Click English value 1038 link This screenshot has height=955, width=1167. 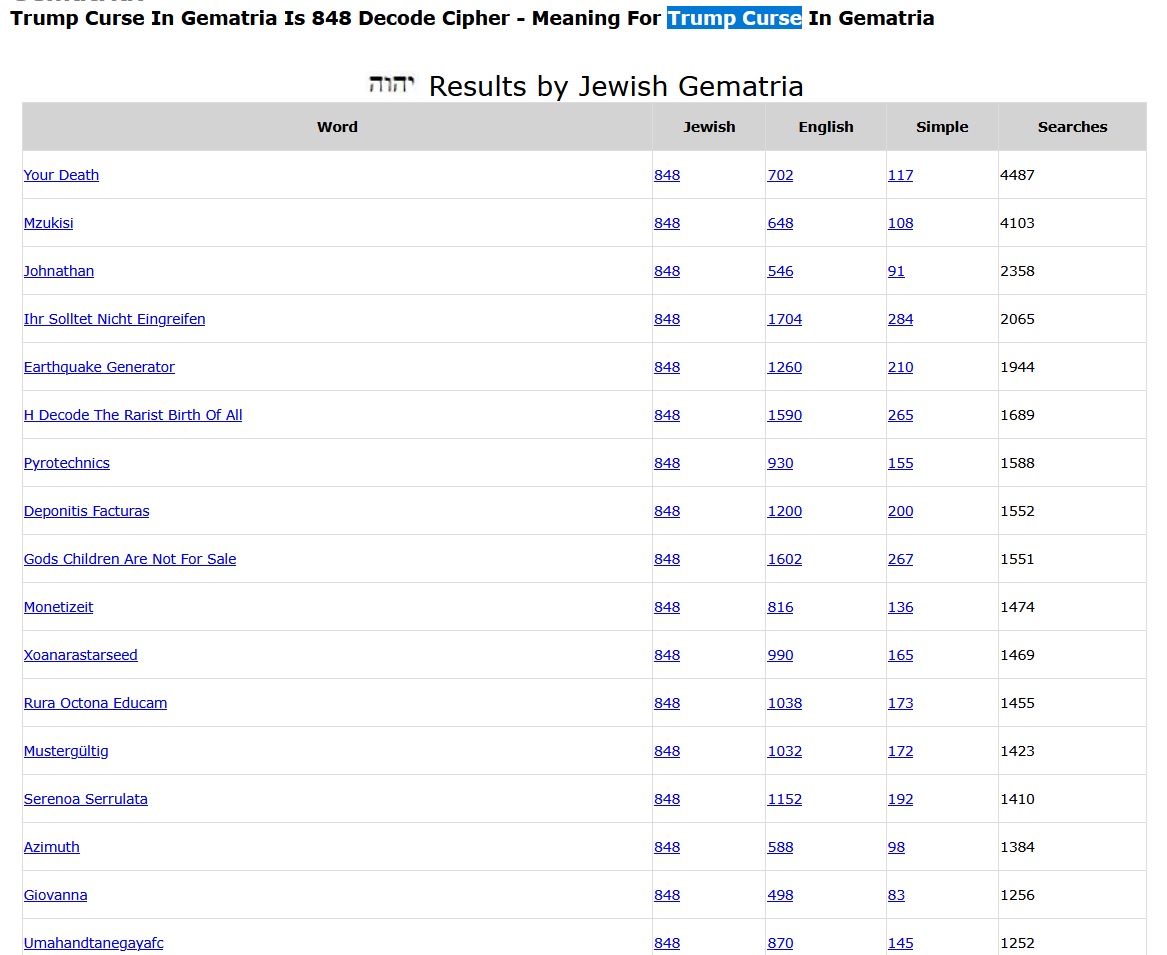click(784, 703)
